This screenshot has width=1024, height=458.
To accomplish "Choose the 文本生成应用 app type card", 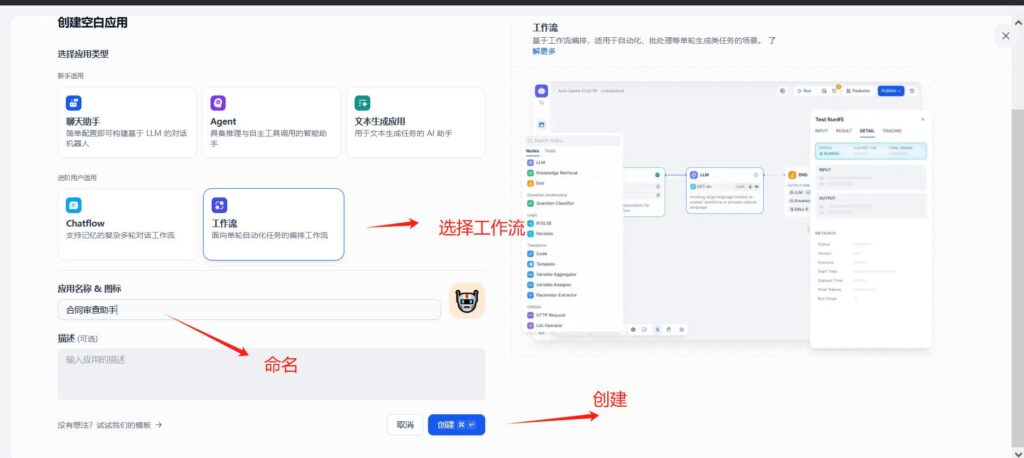I will 415,122.
